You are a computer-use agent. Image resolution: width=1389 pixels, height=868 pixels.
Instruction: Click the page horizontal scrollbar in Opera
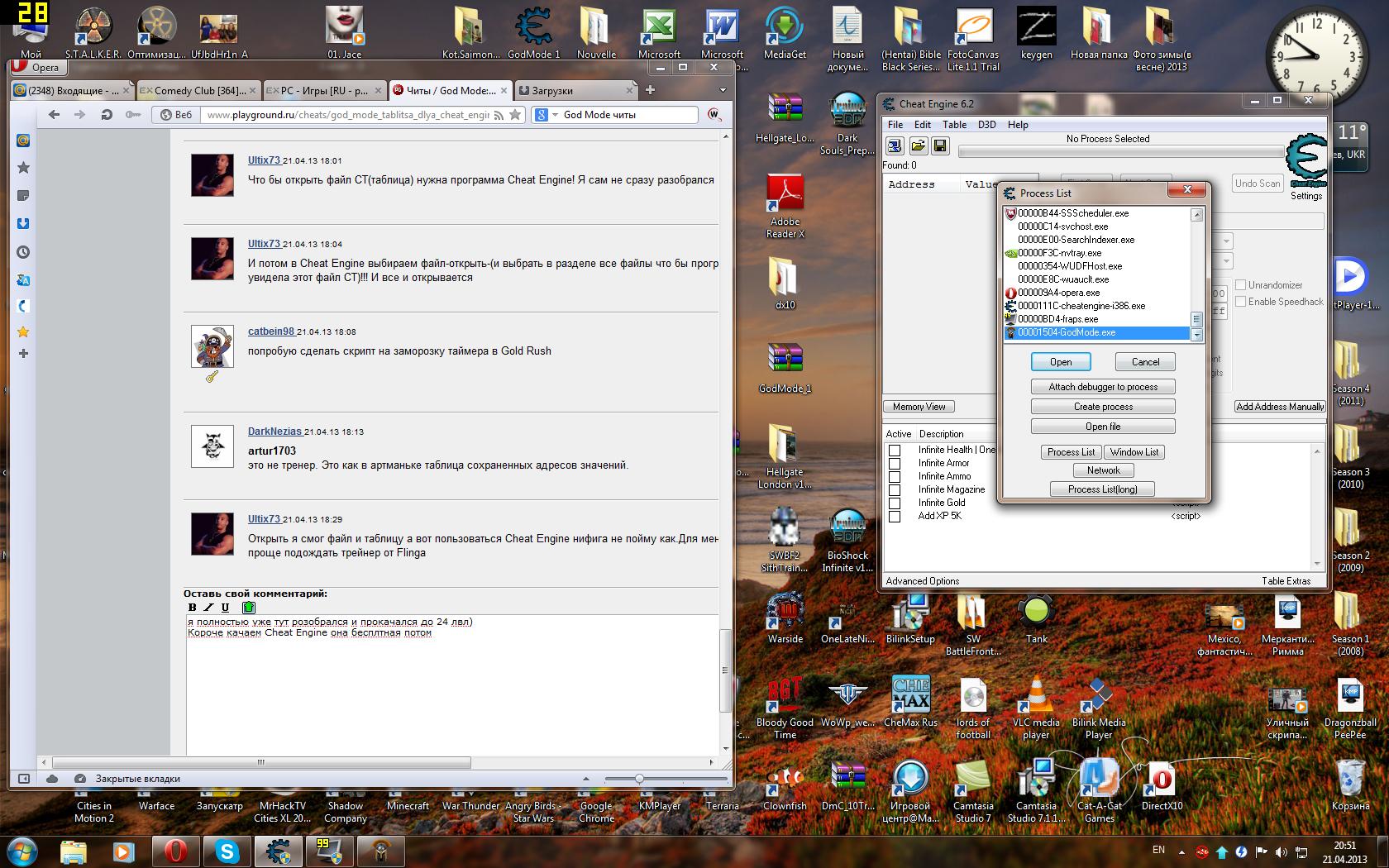point(261,762)
